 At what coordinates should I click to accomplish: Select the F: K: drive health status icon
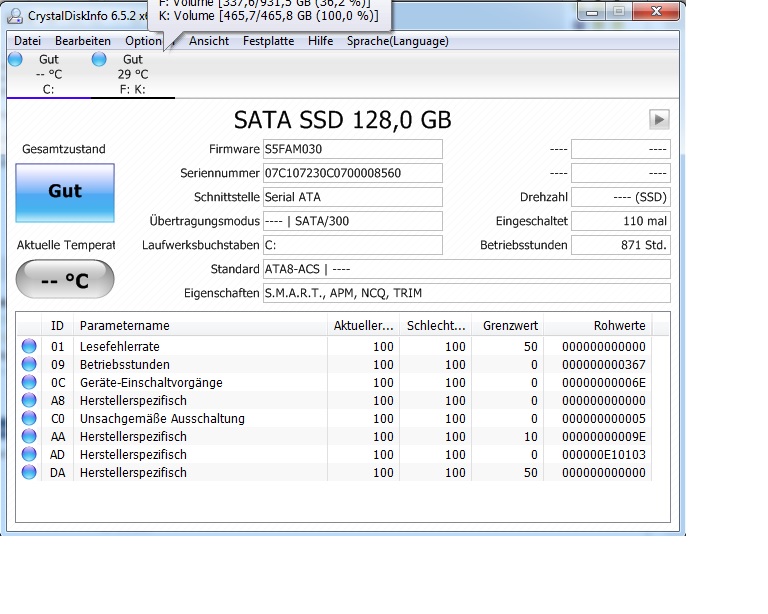point(99,59)
